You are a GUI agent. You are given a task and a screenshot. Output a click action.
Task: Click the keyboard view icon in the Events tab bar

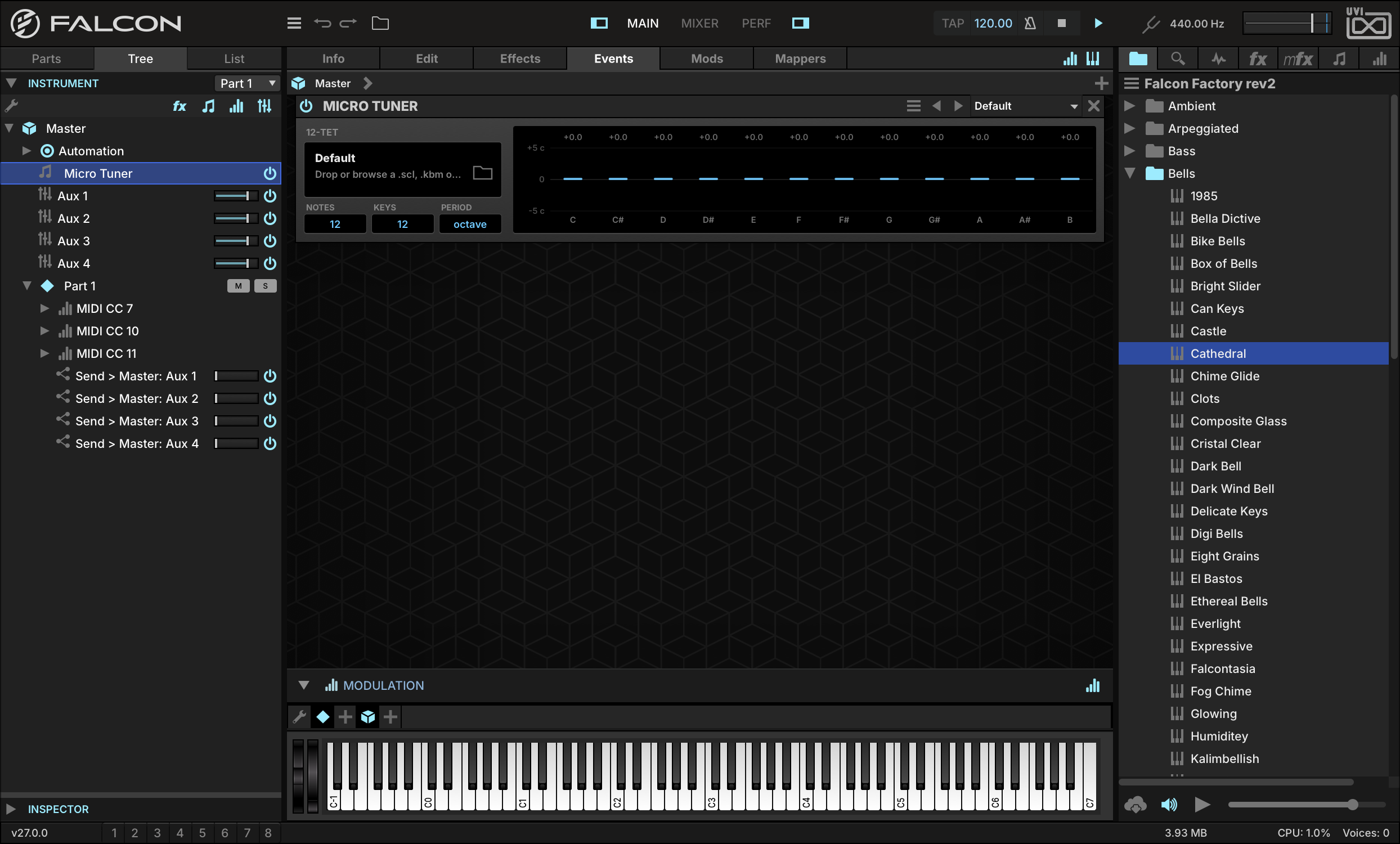1093,59
